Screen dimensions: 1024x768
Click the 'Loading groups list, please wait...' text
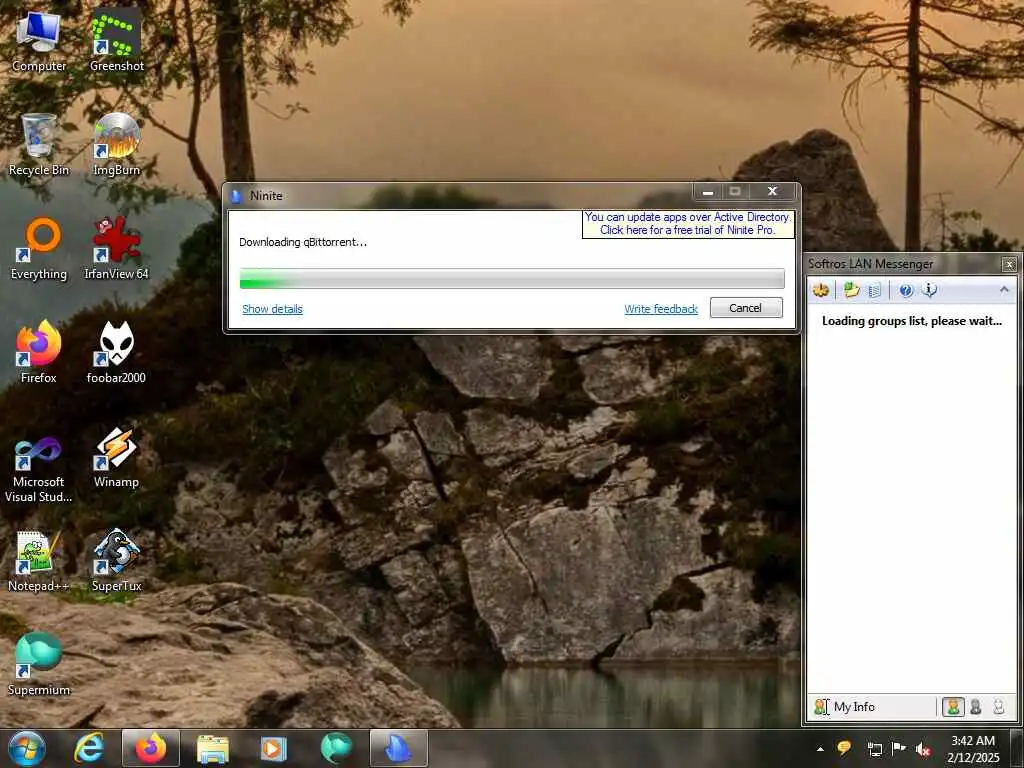[912, 321]
